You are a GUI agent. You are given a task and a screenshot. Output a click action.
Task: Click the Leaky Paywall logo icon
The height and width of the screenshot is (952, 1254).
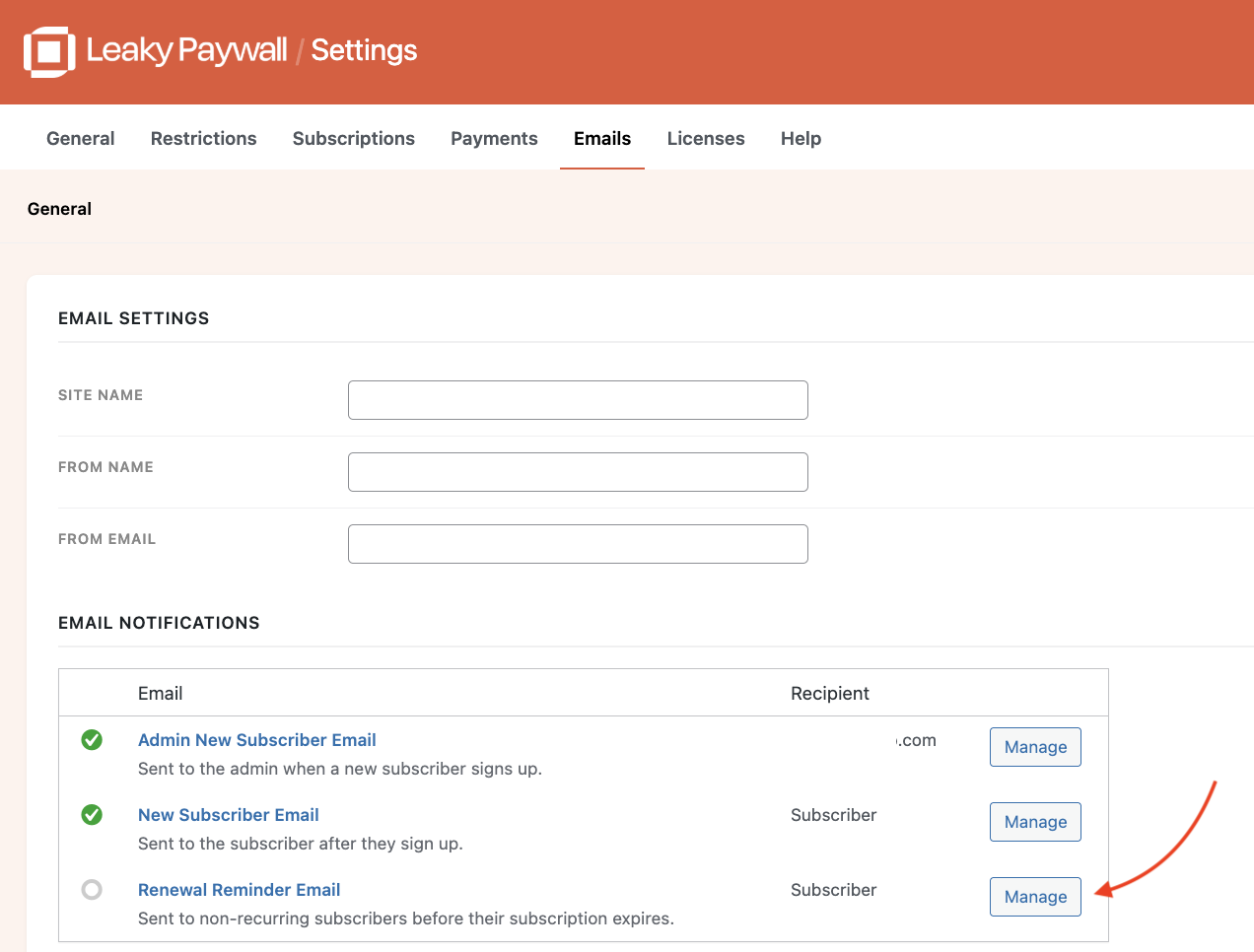click(x=49, y=51)
